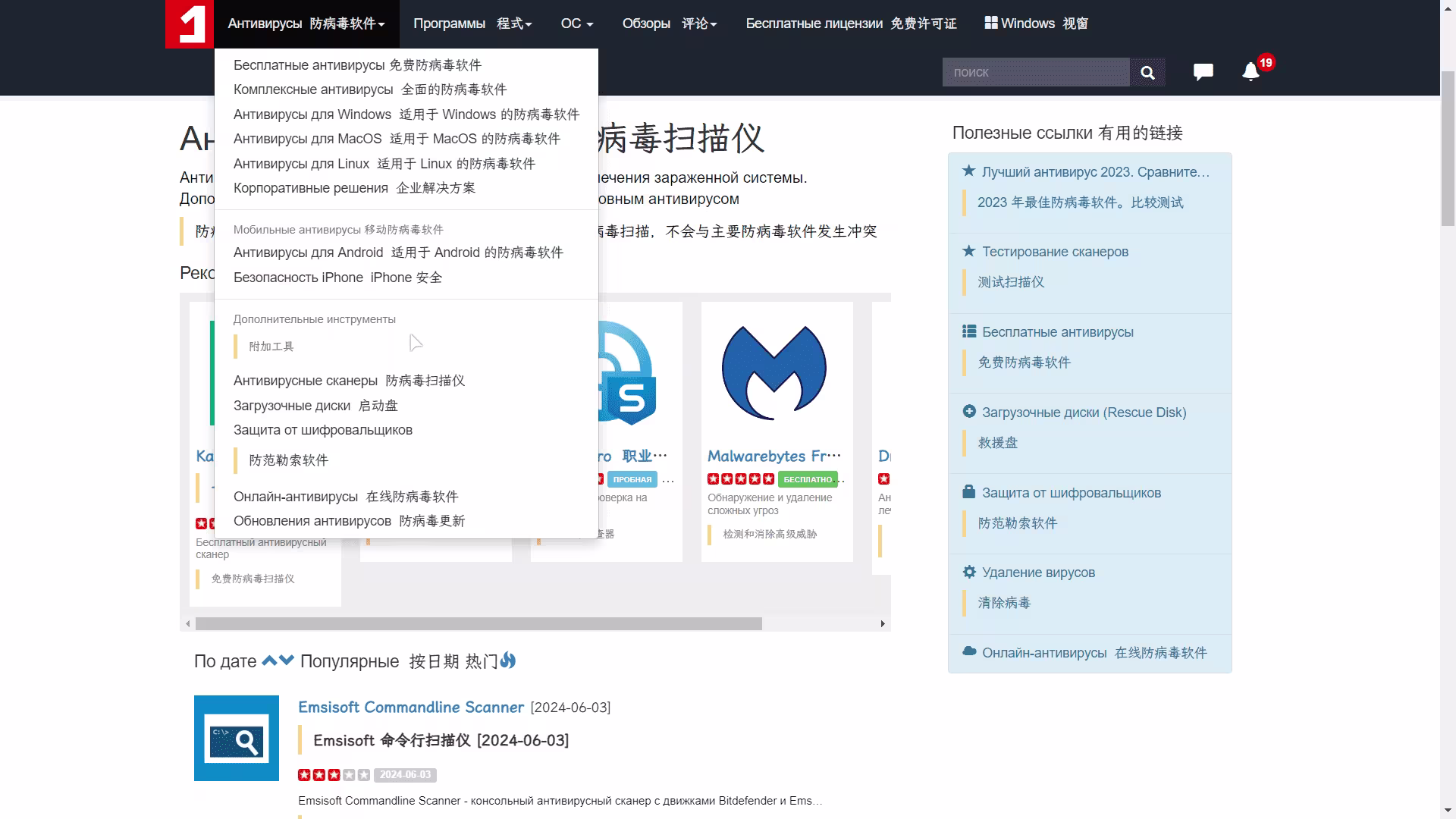Click lock icon beside Защита от шифровальщиков
Viewport: 1456px width, 819px height.
click(968, 491)
